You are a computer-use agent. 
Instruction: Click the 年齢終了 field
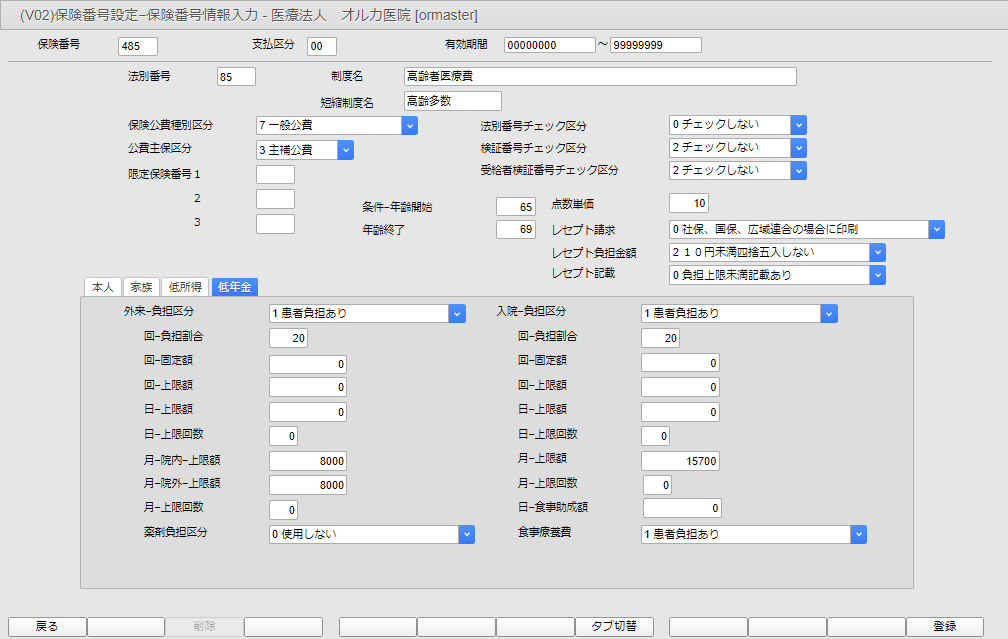(516, 230)
